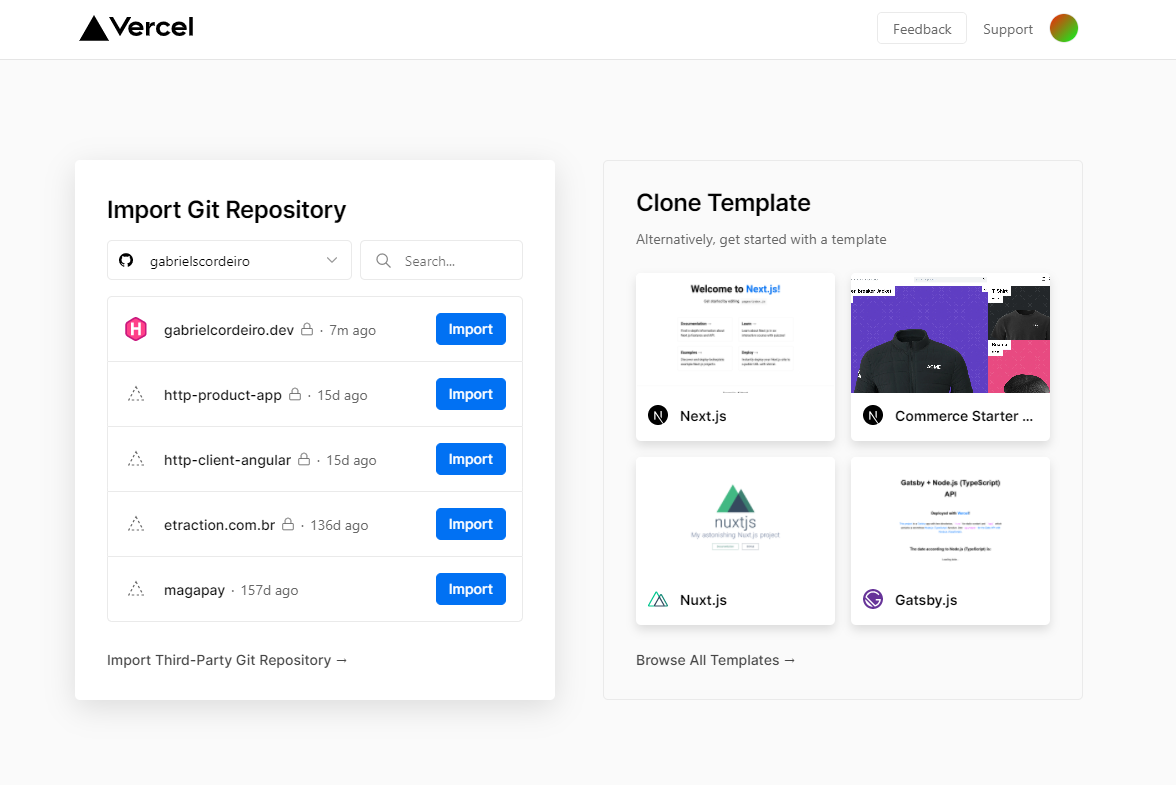
Task: Click the dotted triangle icon beside http-client-angular
Action: [x=136, y=460]
